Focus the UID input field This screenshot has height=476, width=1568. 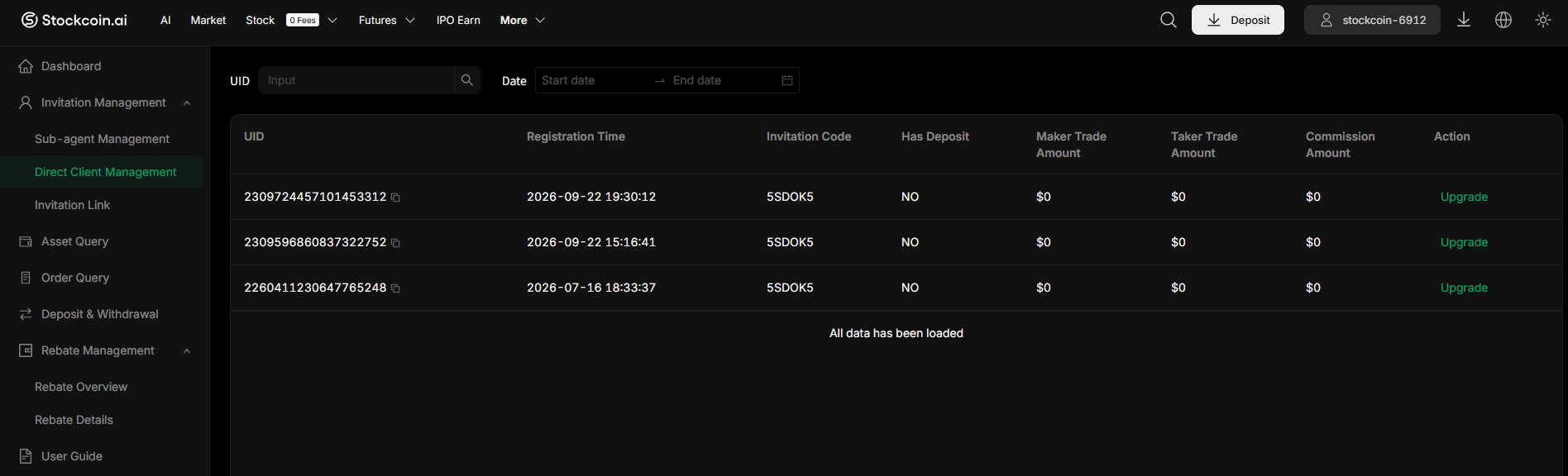pyautogui.click(x=356, y=80)
